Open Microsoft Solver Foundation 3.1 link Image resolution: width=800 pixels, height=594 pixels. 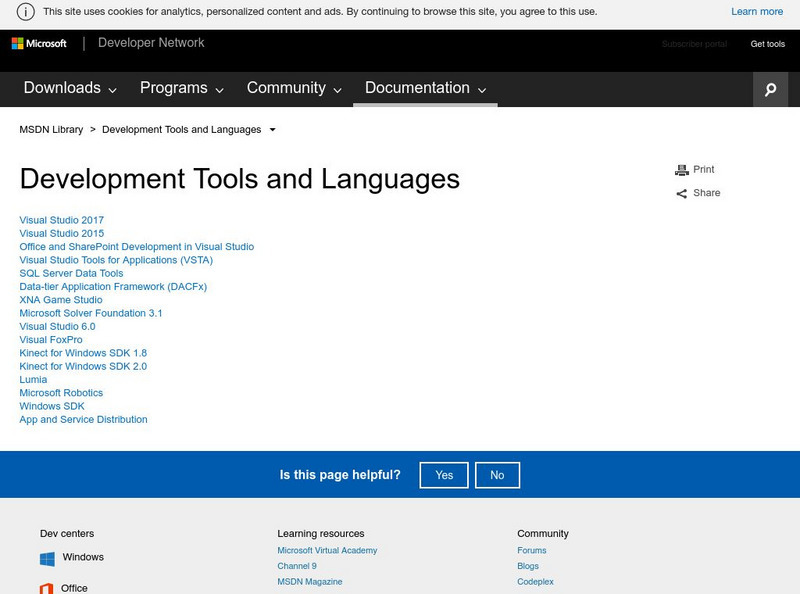tap(90, 313)
